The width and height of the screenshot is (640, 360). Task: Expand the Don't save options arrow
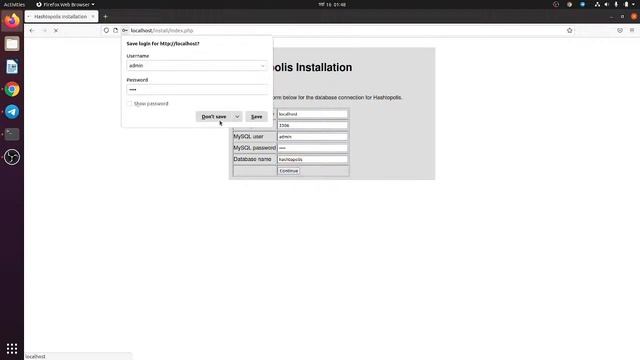pyautogui.click(x=237, y=117)
